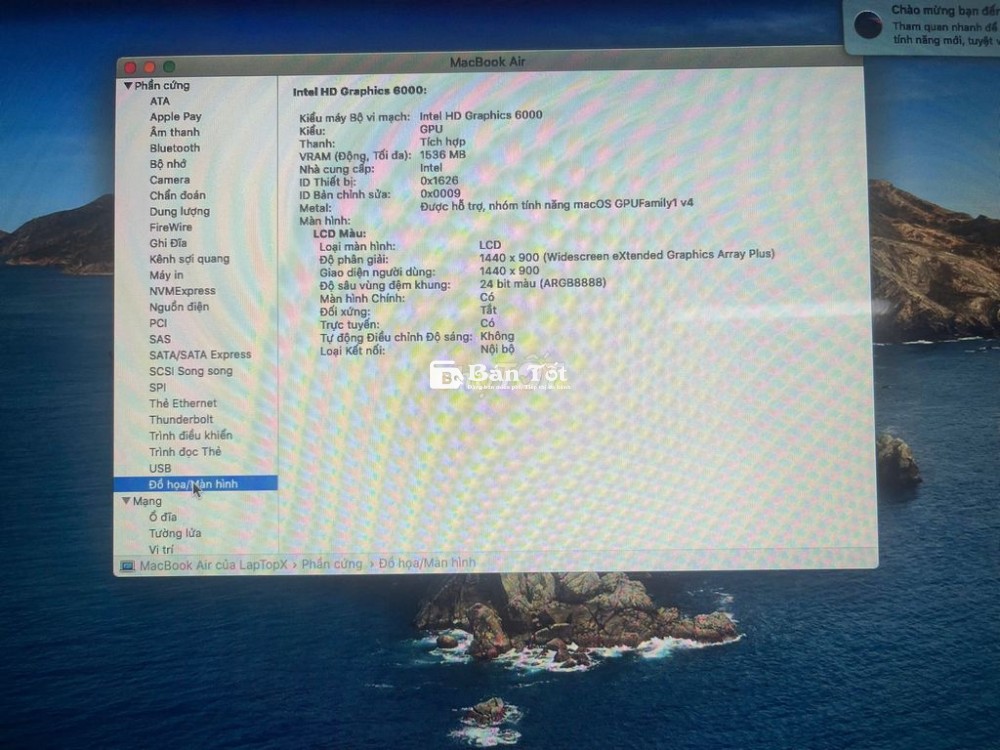Click the MacBook Air window title
Image resolution: width=1000 pixels, height=750 pixels.
488,62
